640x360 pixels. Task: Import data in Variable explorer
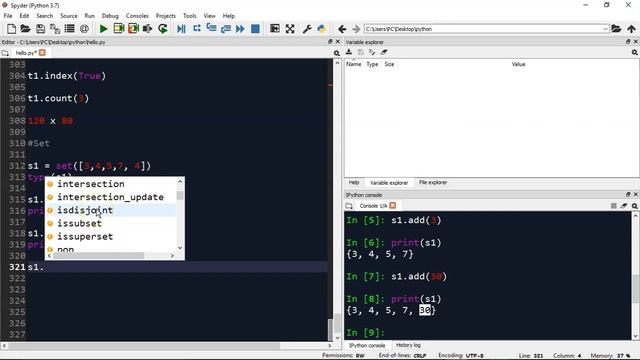(x=349, y=52)
